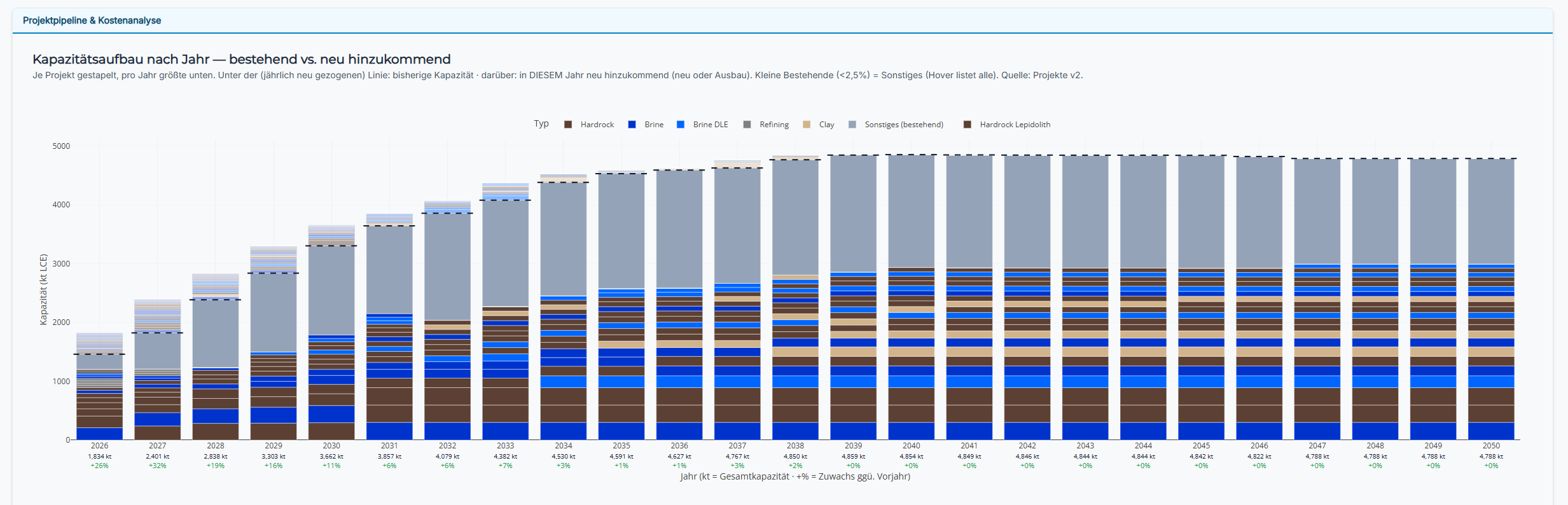The height and width of the screenshot is (505, 1568).
Task: Click the x-axis year label 2038
Action: pyautogui.click(x=795, y=446)
